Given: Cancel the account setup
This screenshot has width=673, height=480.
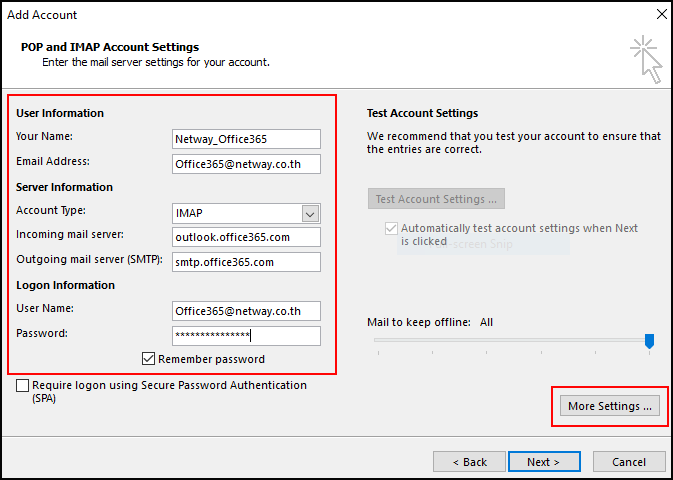Looking at the screenshot, I should 629,462.
